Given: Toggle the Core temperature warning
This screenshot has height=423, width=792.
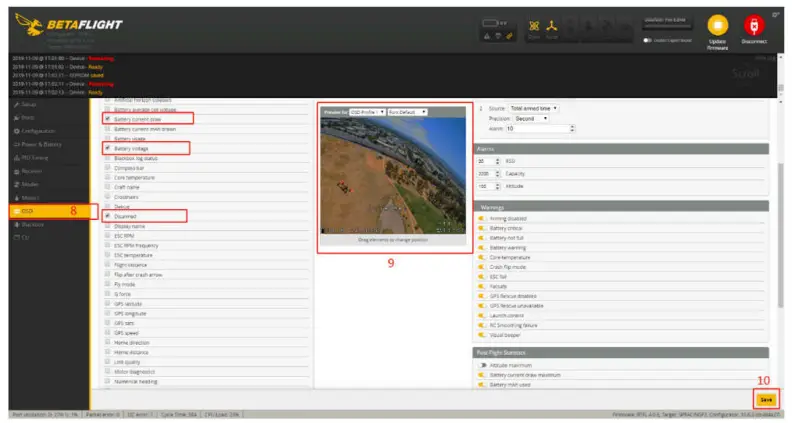Looking at the screenshot, I should tap(482, 257).
